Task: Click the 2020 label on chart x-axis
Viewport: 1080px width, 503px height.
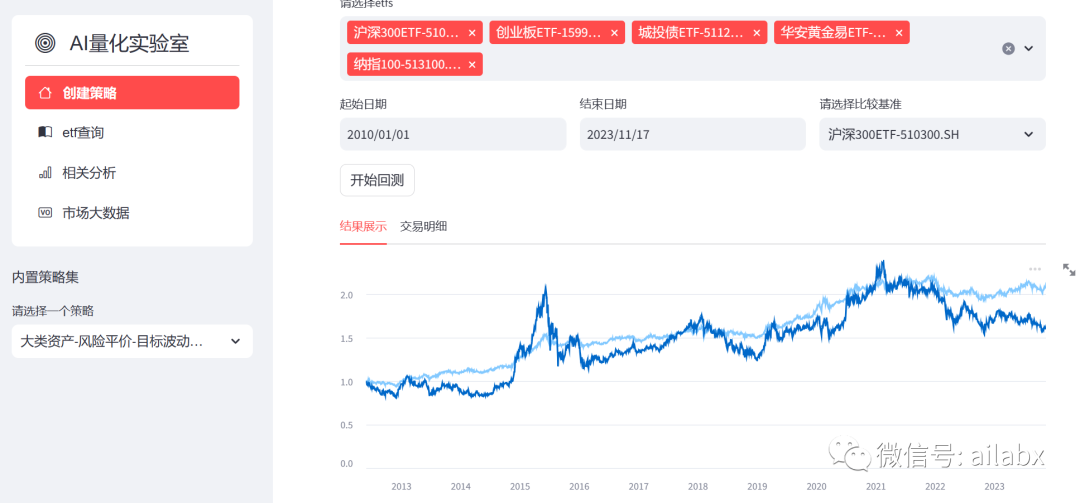Action: pyautogui.click(x=816, y=486)
